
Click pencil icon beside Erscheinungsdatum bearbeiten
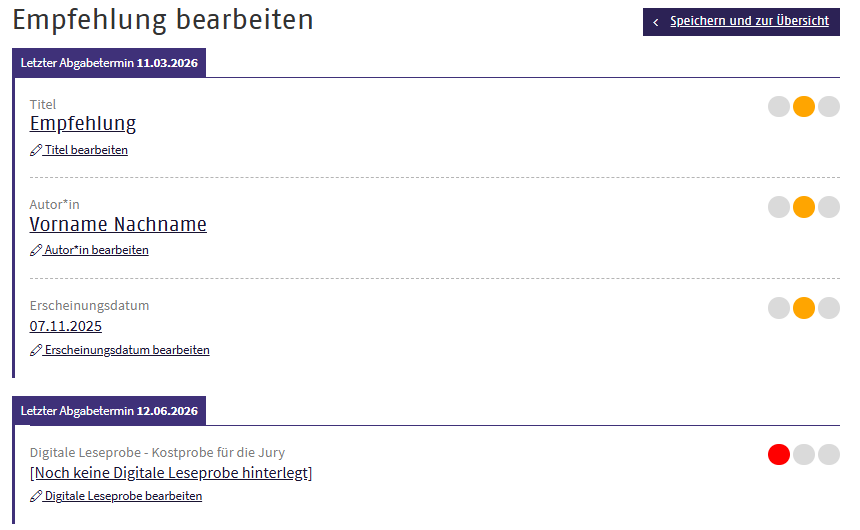coord(36,350)
